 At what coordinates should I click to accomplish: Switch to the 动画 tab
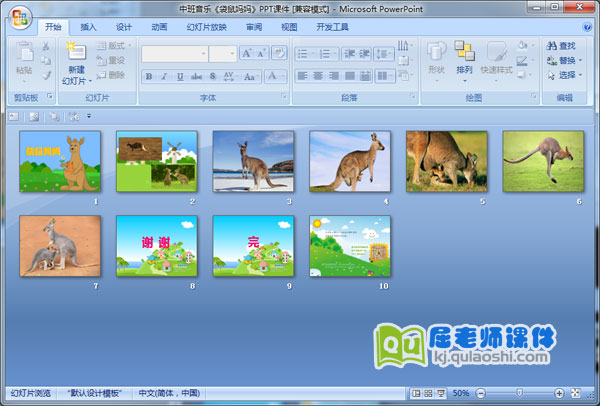(159, 27)
